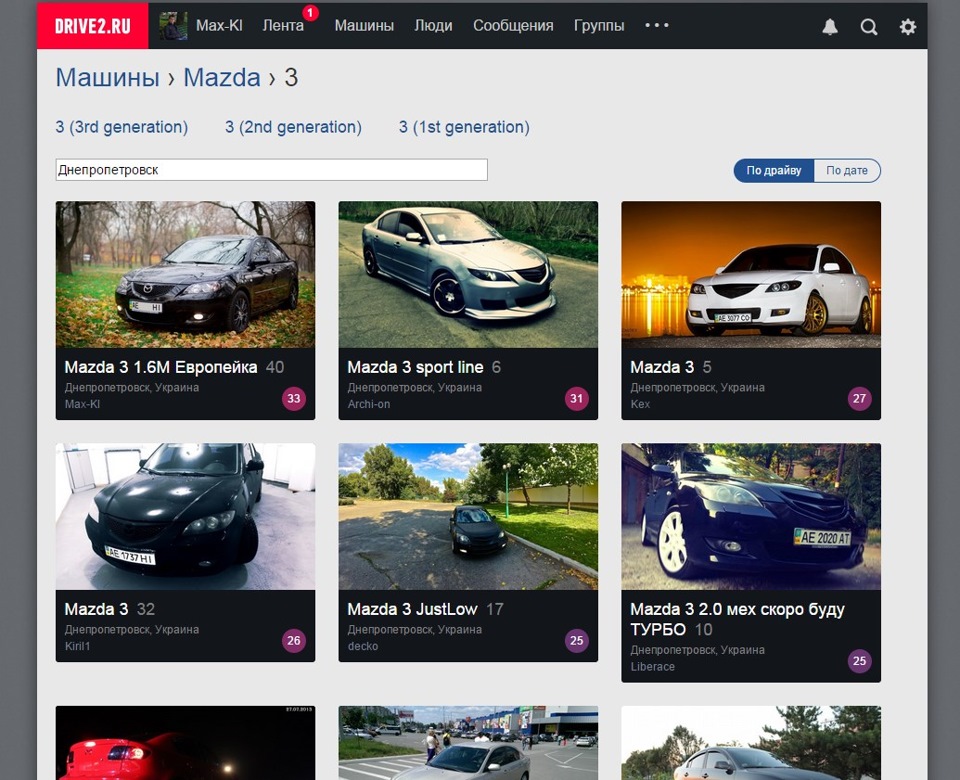
Task: Open drive score badge on decko card
Action: (577, 640)
